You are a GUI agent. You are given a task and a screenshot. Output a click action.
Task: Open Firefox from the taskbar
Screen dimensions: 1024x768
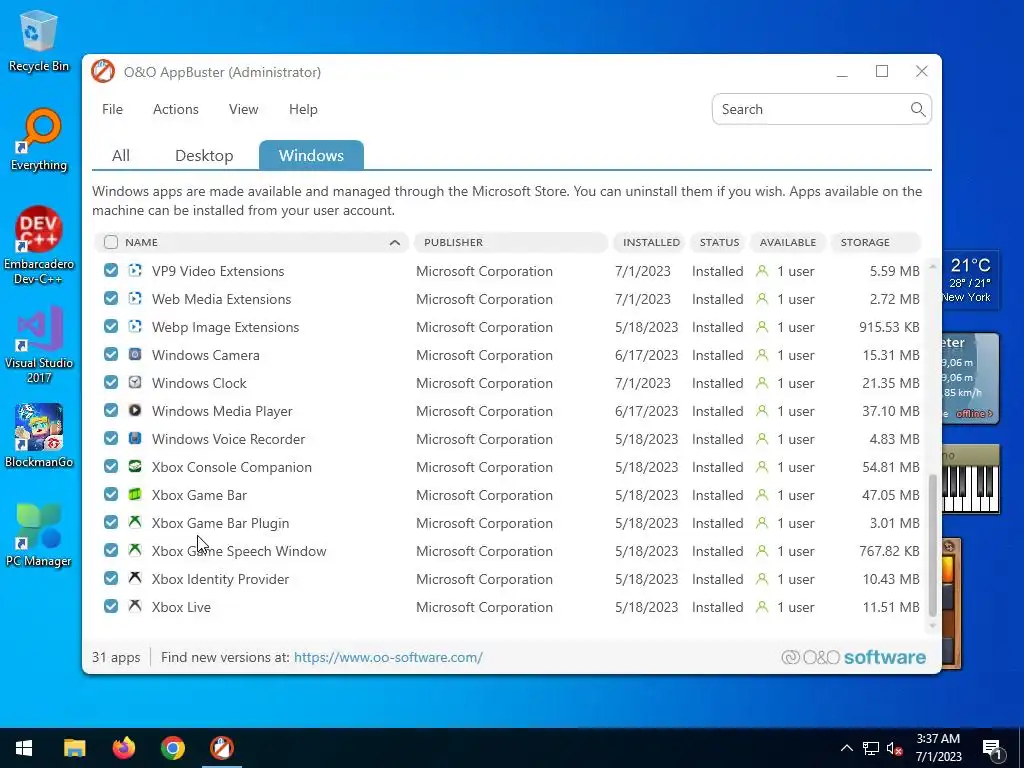pos(123,748)
